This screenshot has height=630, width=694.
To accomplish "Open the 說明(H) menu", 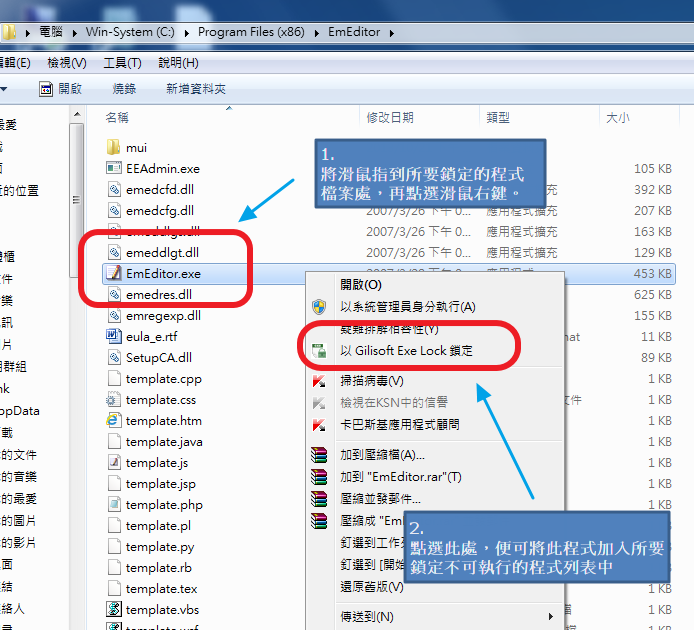I will (177, 63).
